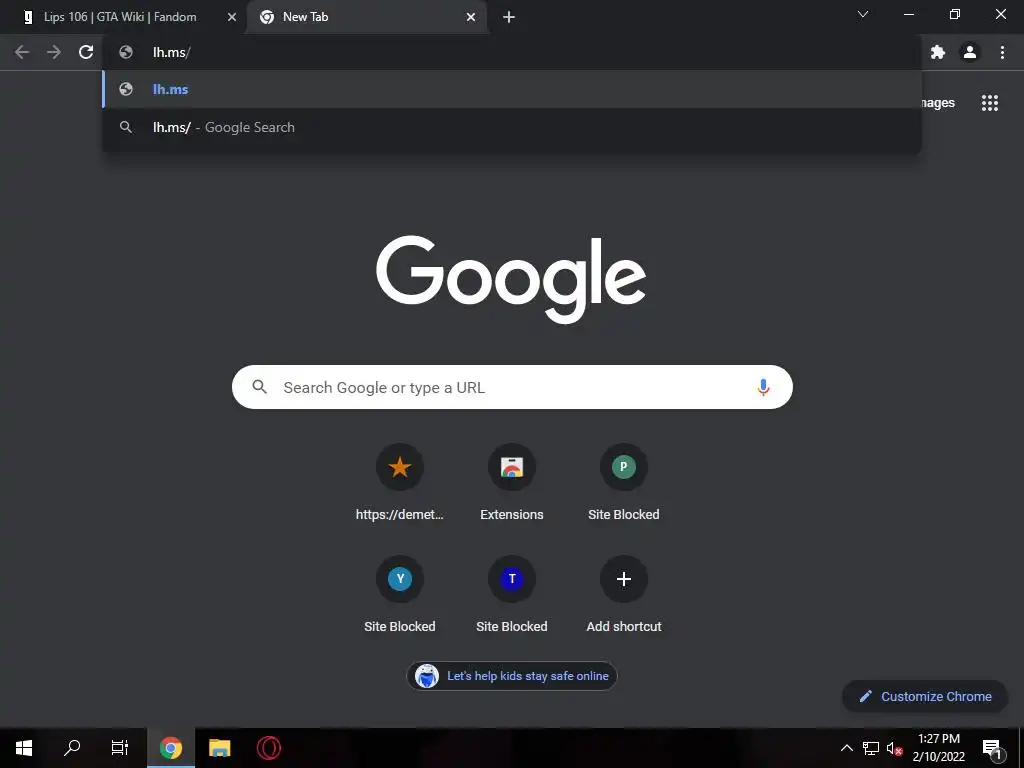Open the Extensions puzzle-piece menu

(x=938, y=52)
